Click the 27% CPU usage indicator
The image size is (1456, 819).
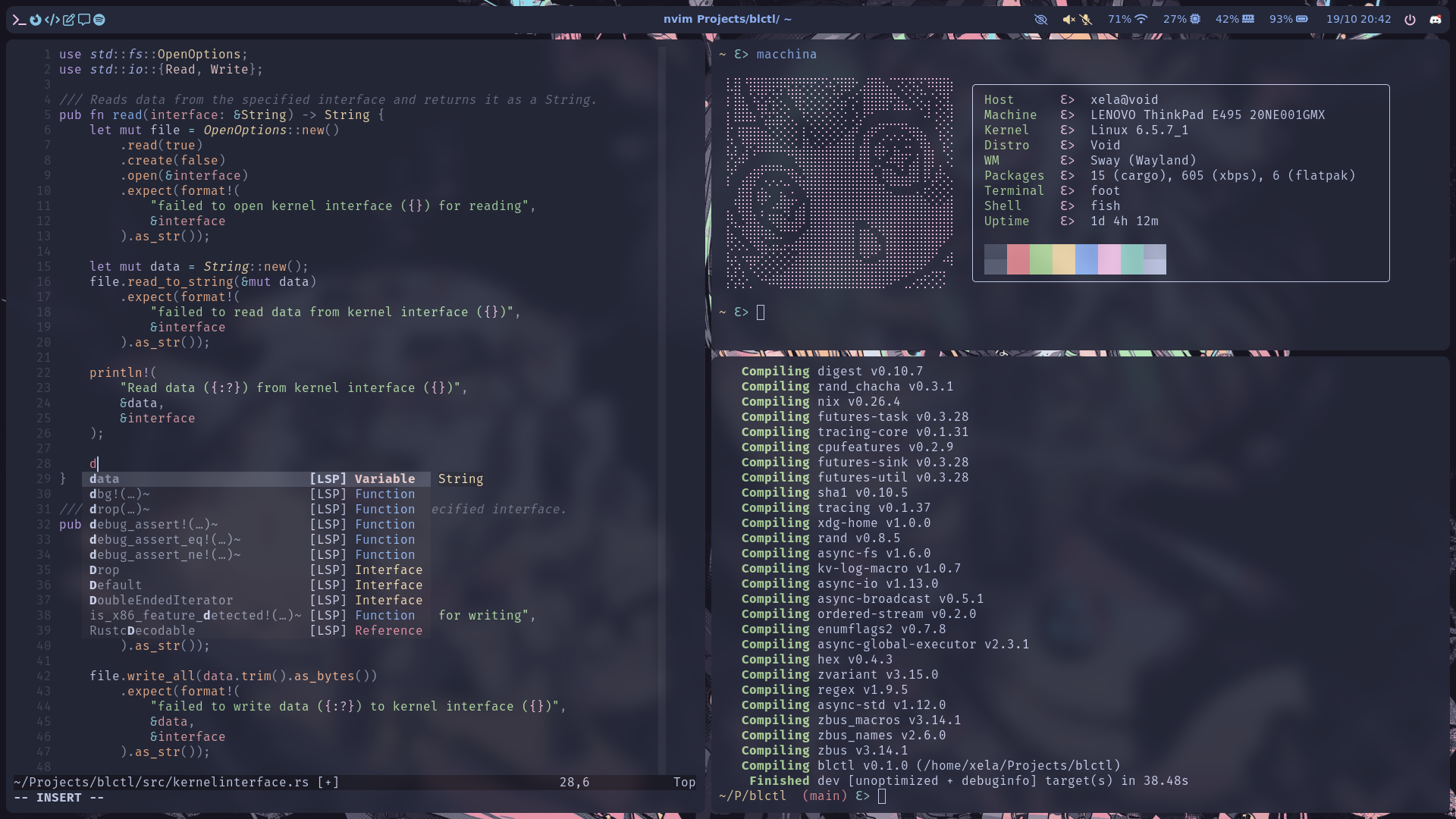1181,20
